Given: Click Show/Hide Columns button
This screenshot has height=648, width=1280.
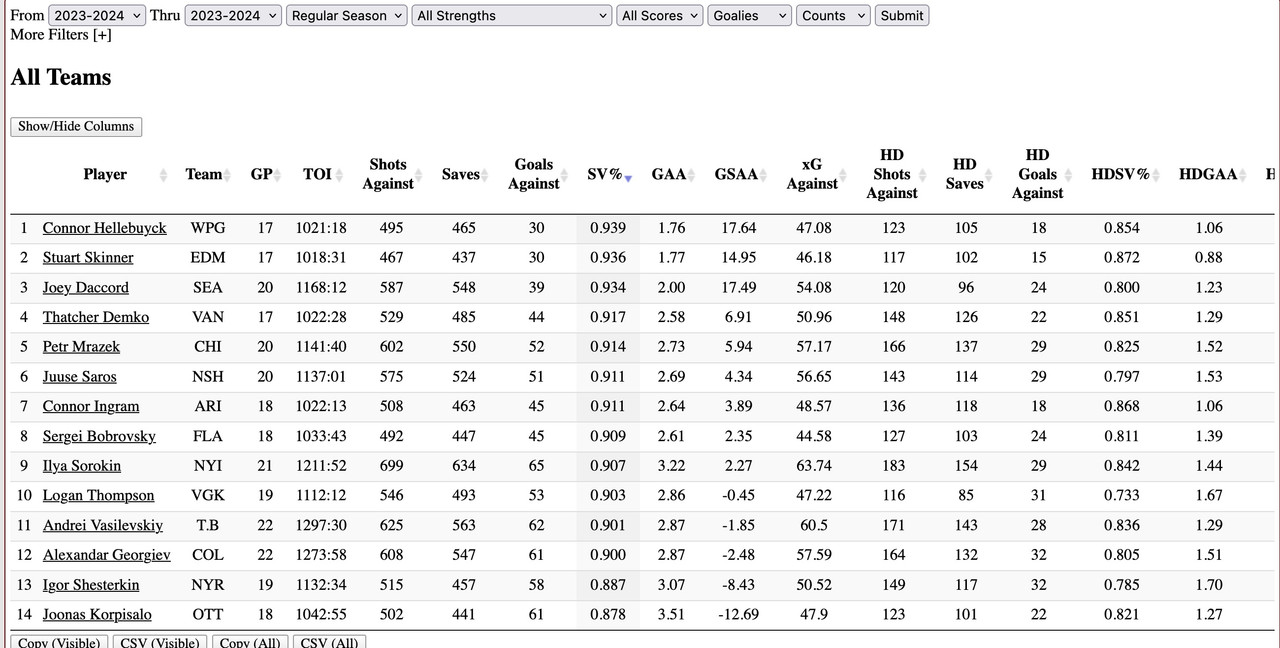Looking at the screenshot, I should point(76,126).
